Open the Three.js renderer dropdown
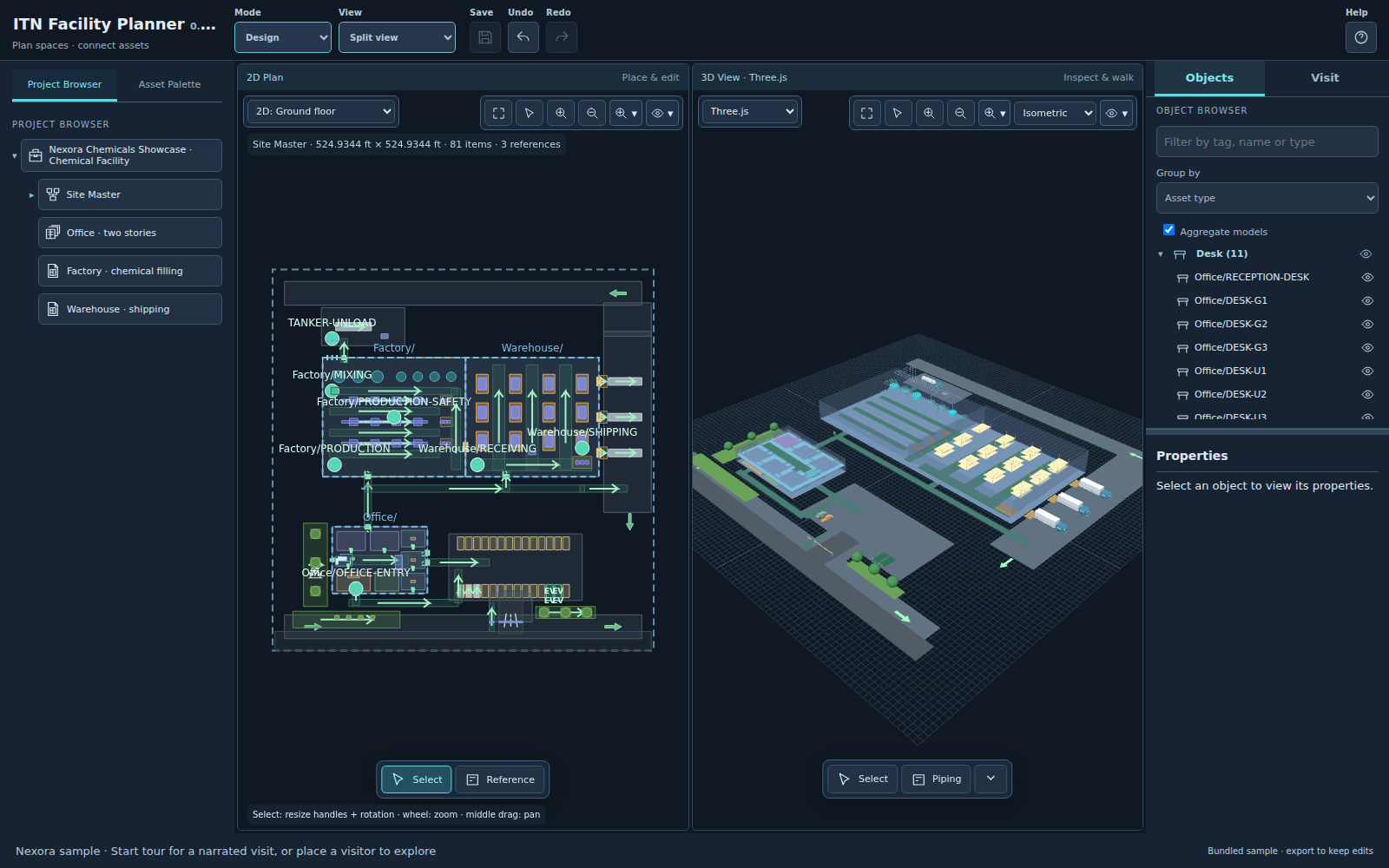1389x868 pixels. point(750,111)
